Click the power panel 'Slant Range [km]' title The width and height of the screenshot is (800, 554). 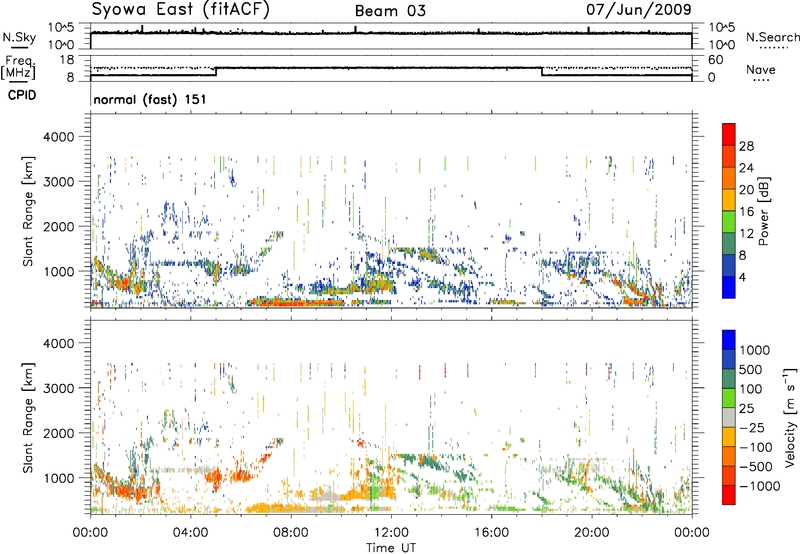pyautogui.click(x=28, y=211)
